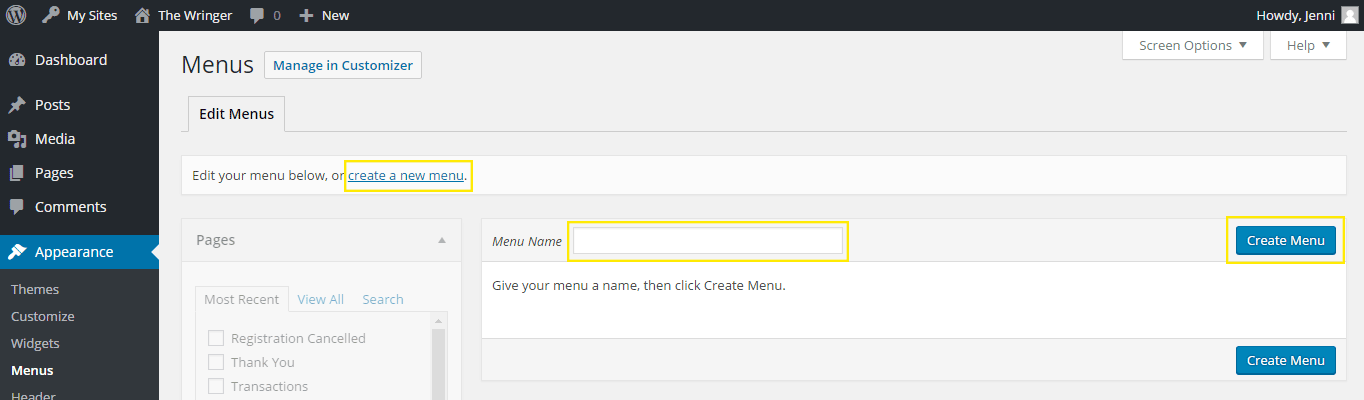The width and height of the screenshot is (1364, 400).
Task: Select the Edit Menus tab
Action: click(x=236, y=114)
